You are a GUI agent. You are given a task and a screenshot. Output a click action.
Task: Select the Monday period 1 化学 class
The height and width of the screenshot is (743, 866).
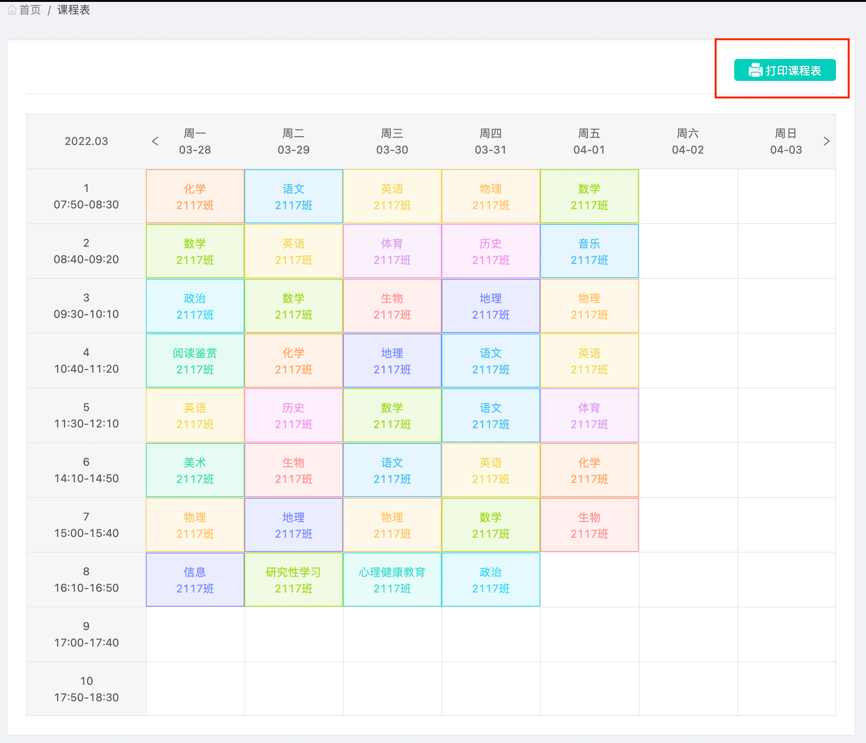point(195,196)
